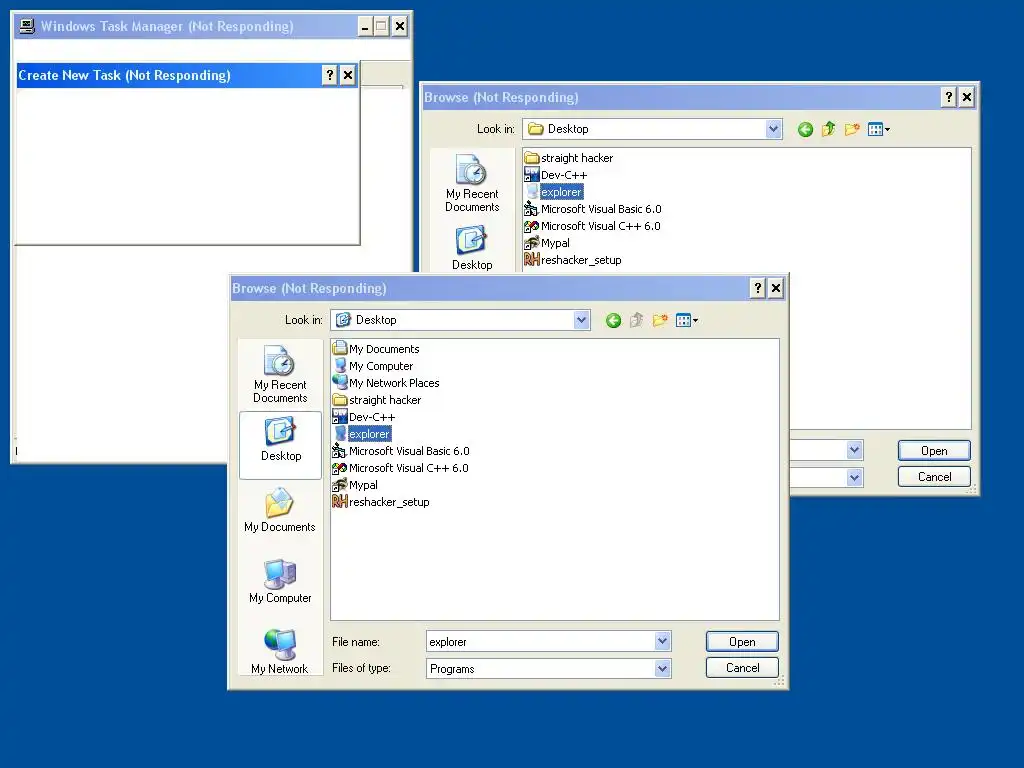Click Up One Level in front Browse dialog

click(636, 320)
